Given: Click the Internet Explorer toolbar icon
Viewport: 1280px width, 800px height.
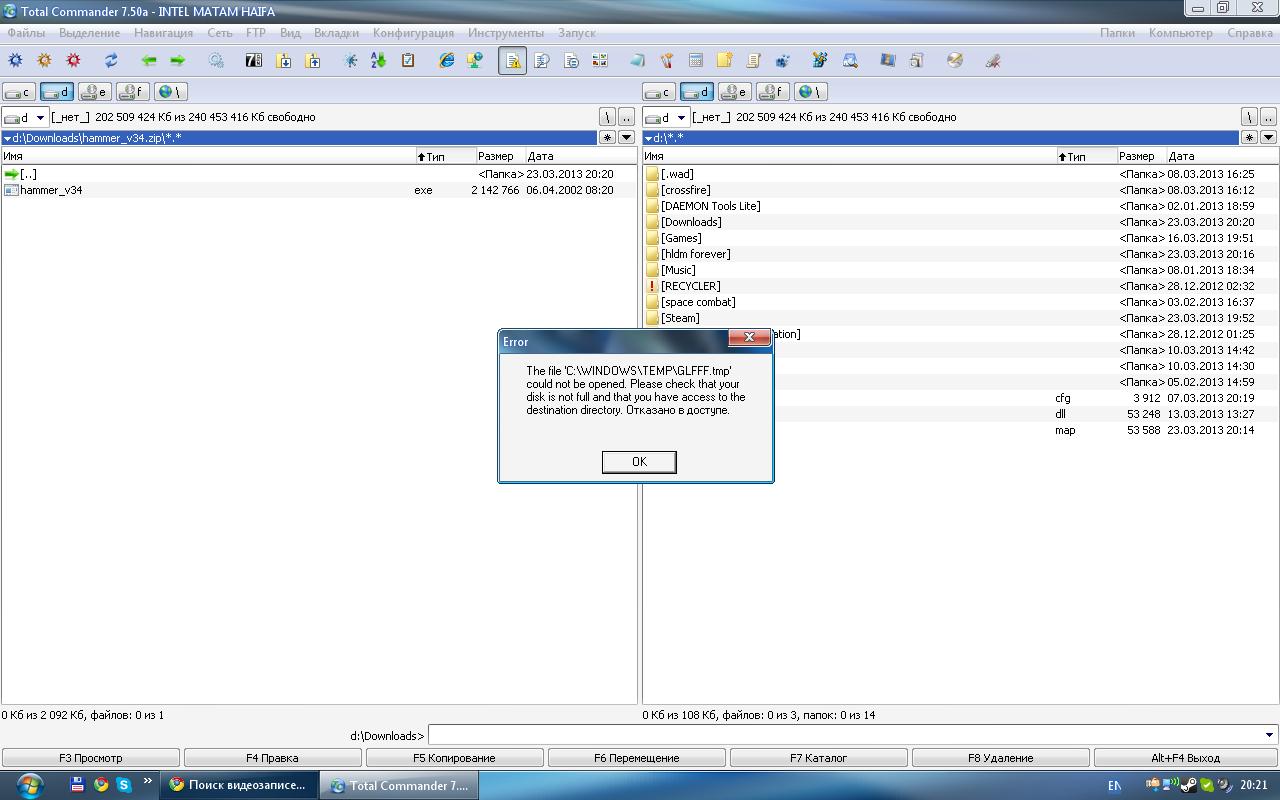Looking at the screenshot, I should coord(447,61).
